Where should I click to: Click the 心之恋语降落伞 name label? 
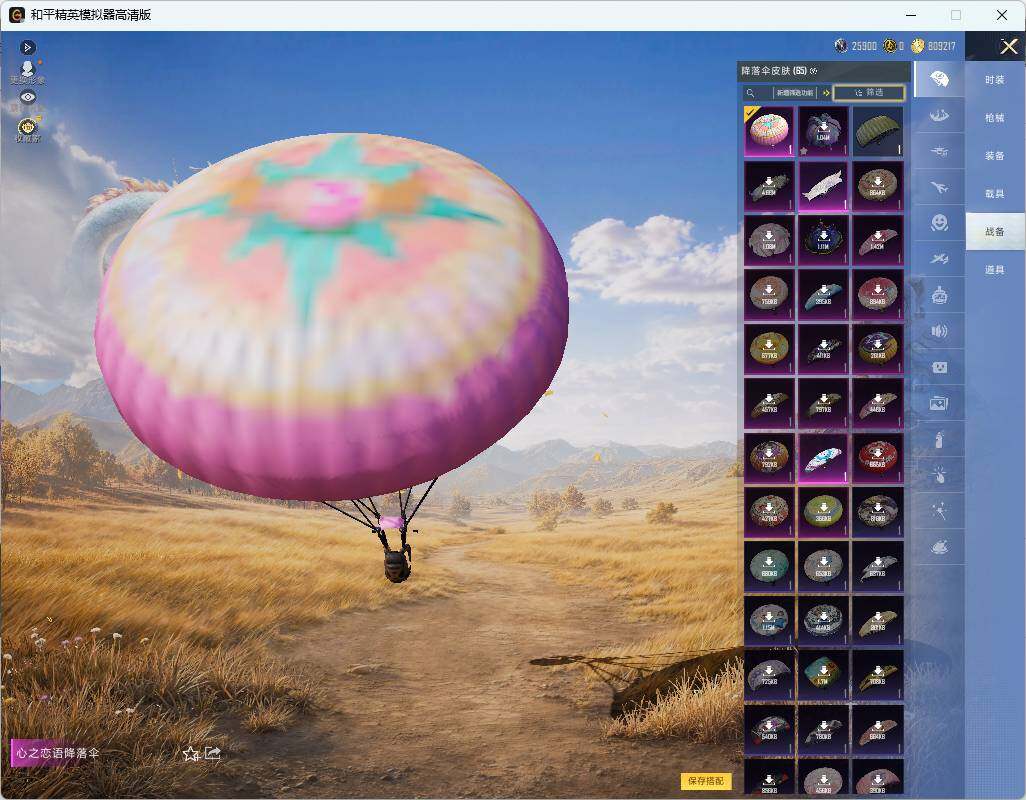point(58,754)
